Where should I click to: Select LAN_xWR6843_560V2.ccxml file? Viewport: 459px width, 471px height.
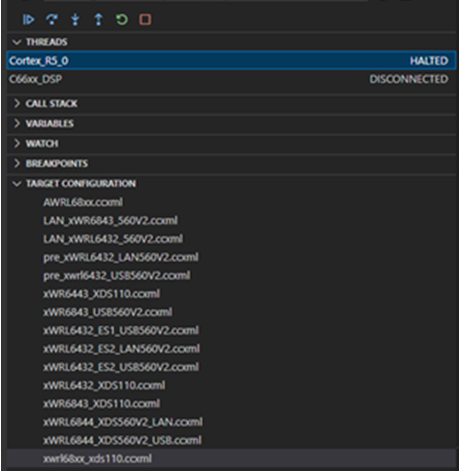pyautogui.click(x=110, y=220)
